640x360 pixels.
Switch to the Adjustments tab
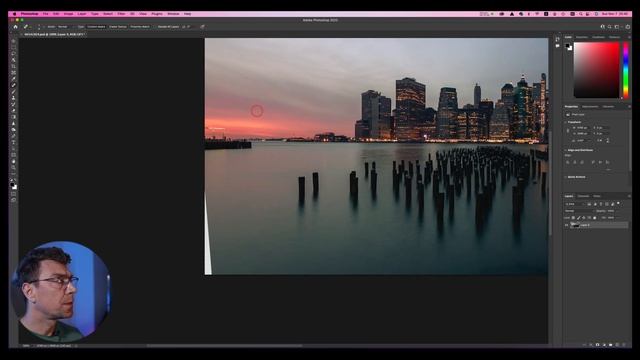590,107
